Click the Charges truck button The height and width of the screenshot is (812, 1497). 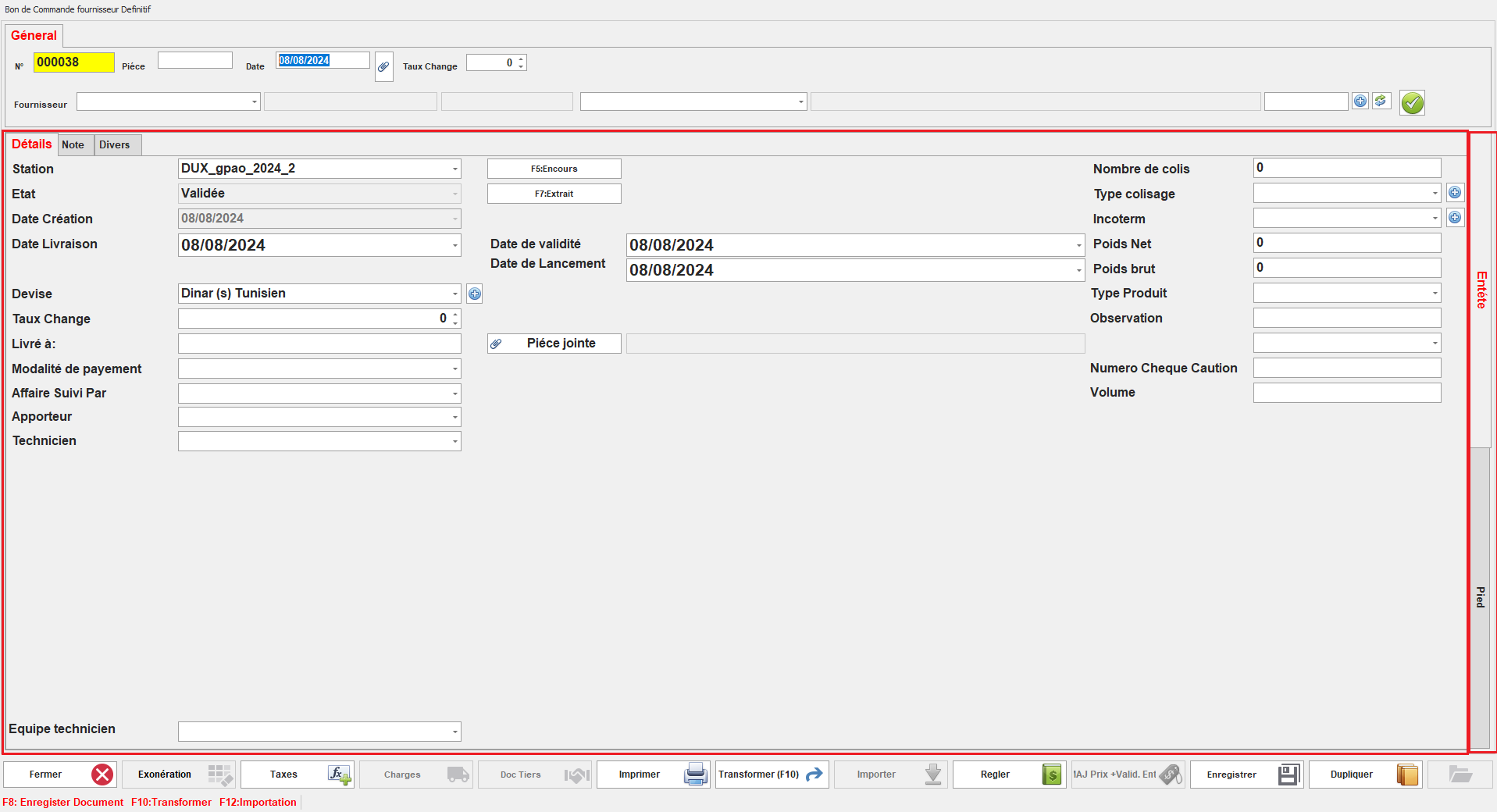[416, 775]
